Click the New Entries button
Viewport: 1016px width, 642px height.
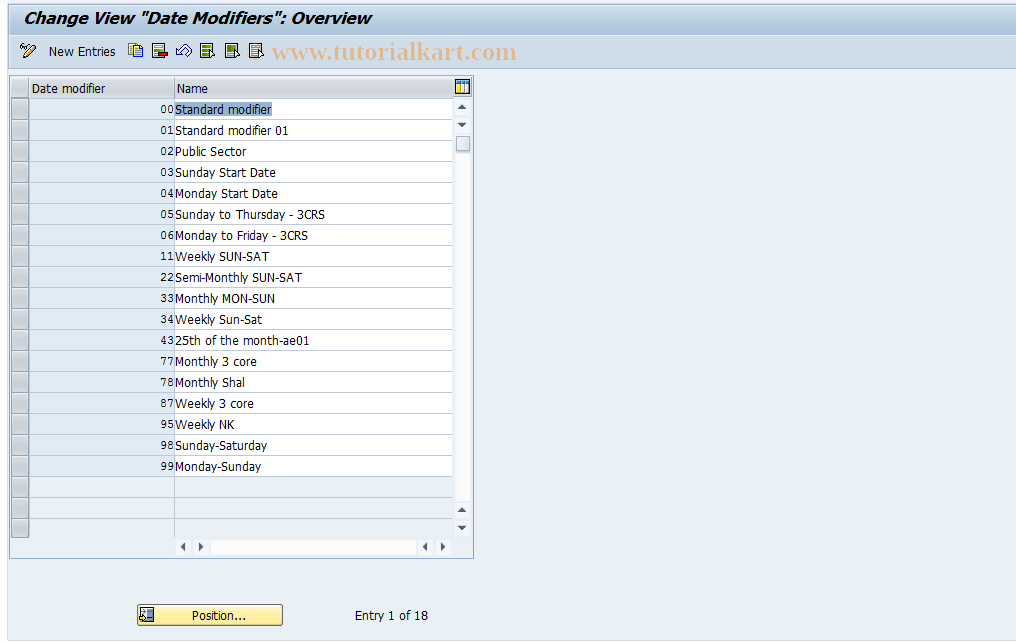[x=82, y=51]
